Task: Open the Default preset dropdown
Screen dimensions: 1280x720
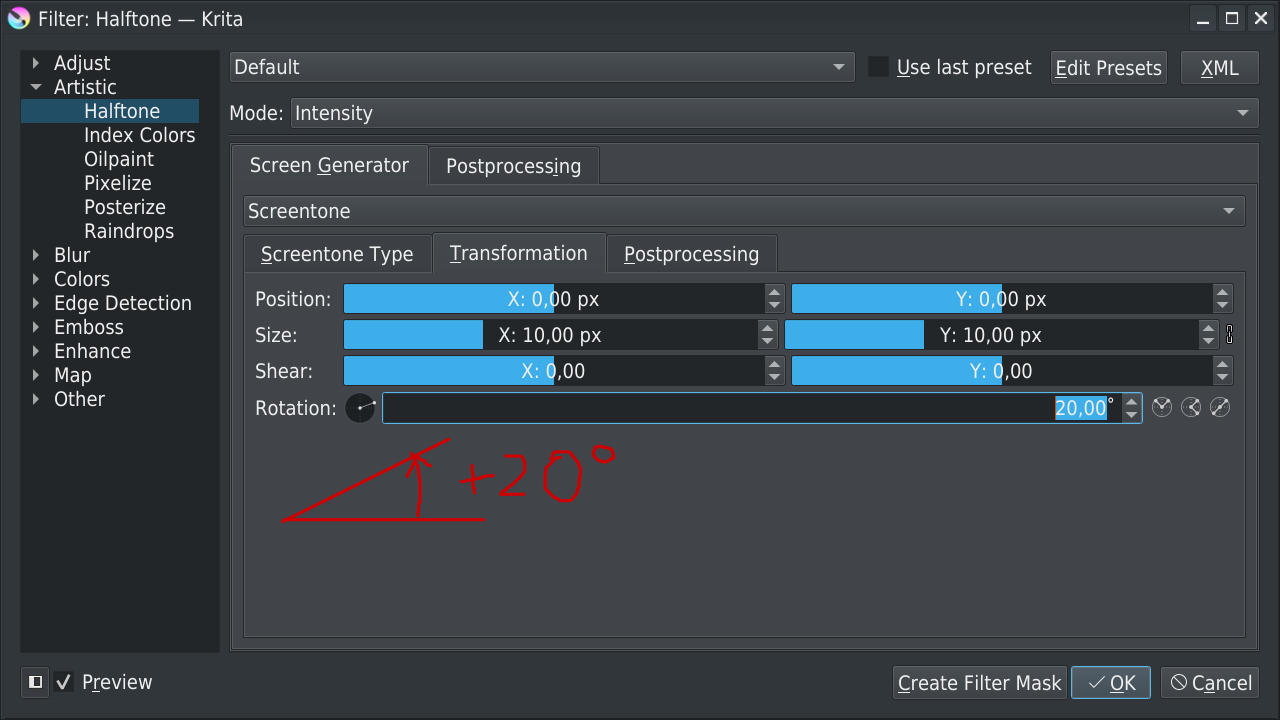Action: point(542,67)
